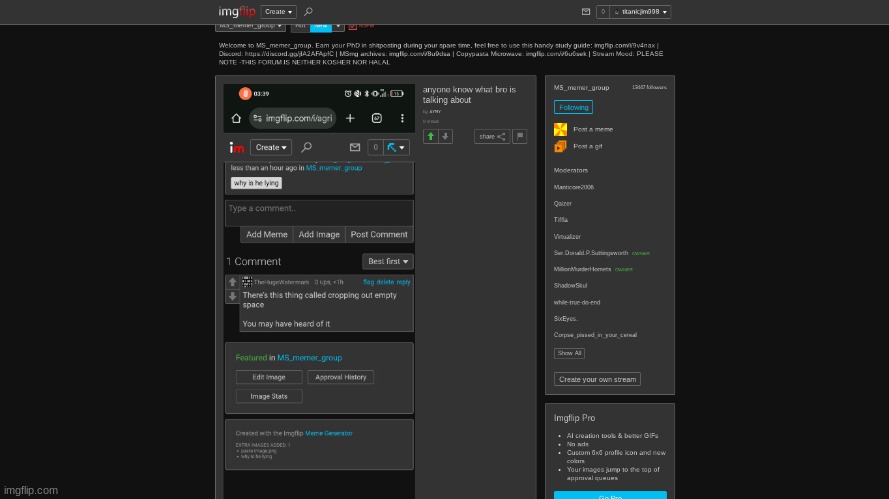Open moderator Manticore2006's profile link
This screenshot has height=499, width=889.
pyautogui.click(x=574, y=187)
